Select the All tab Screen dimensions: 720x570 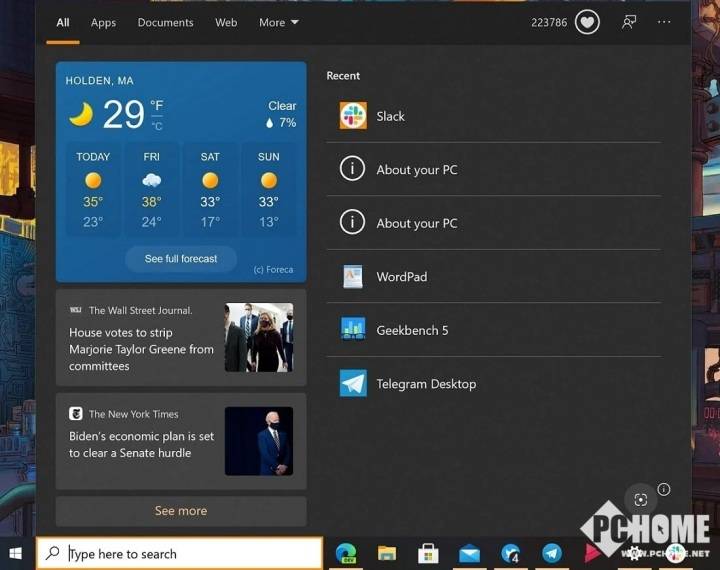[63, 23]
